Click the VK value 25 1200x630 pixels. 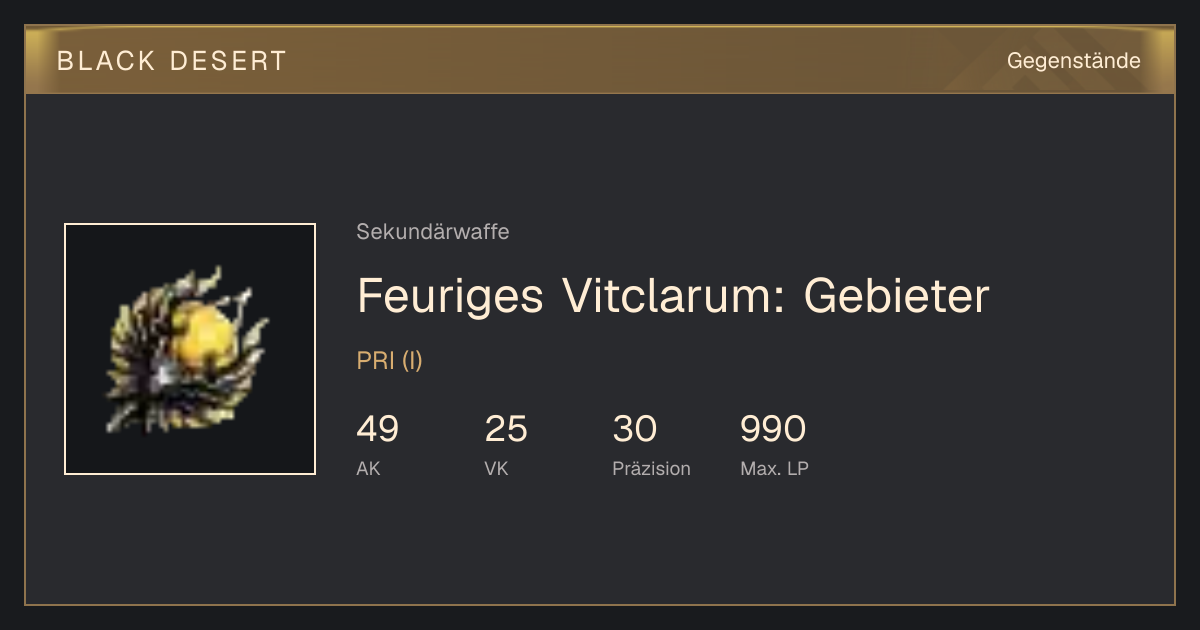pos(506,429)
